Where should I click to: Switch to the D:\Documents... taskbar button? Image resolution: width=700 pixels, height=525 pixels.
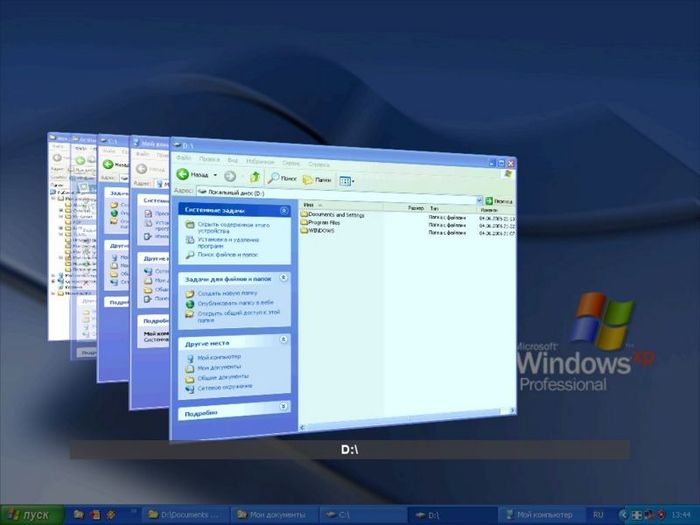[x=185, y=515]
